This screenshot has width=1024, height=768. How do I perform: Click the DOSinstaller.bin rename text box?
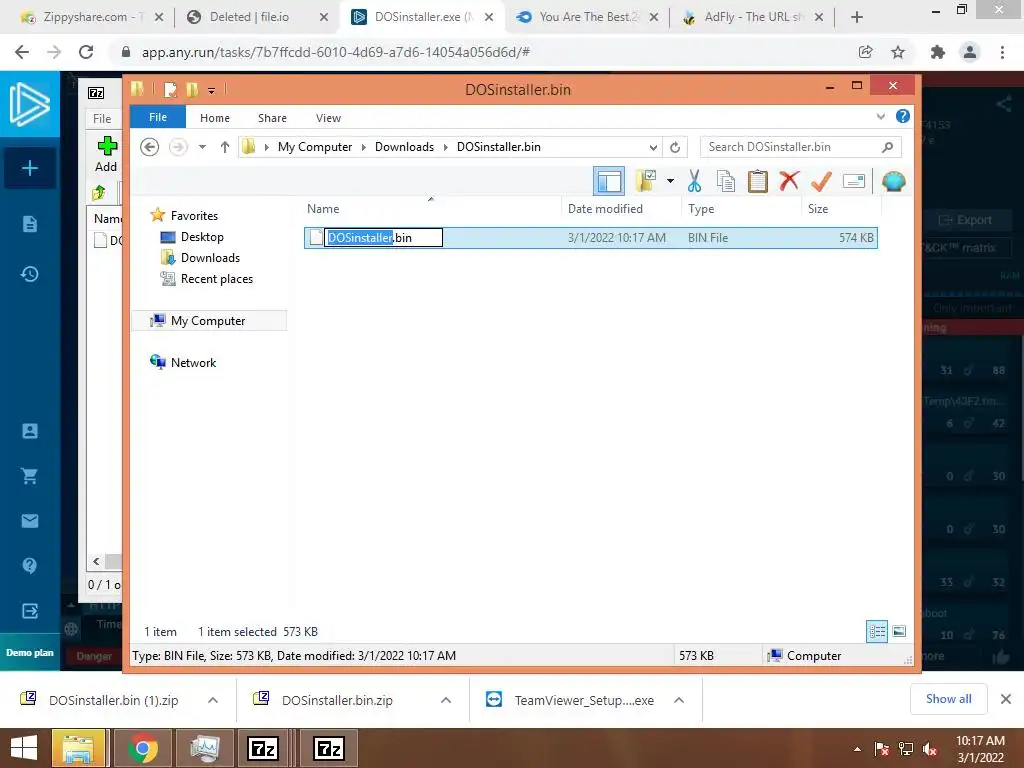pos(384,238)
